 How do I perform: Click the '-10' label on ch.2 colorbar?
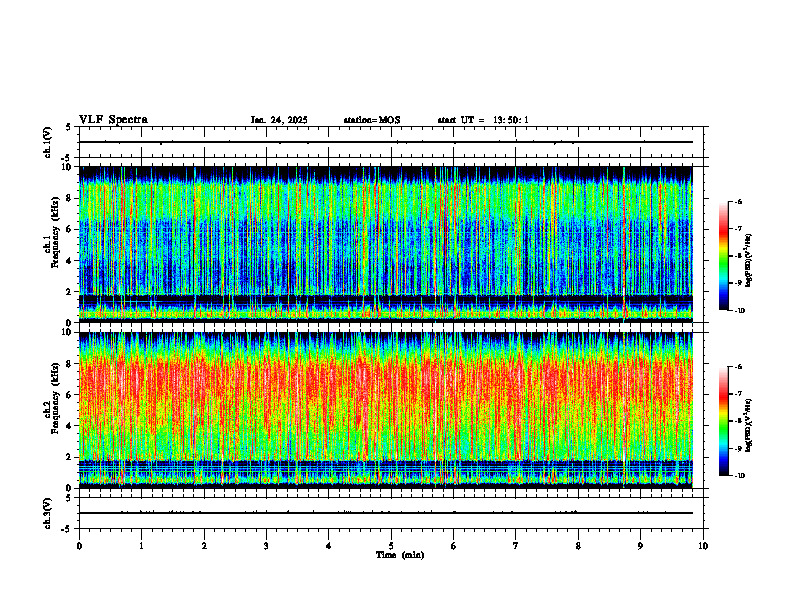point(739,476)
